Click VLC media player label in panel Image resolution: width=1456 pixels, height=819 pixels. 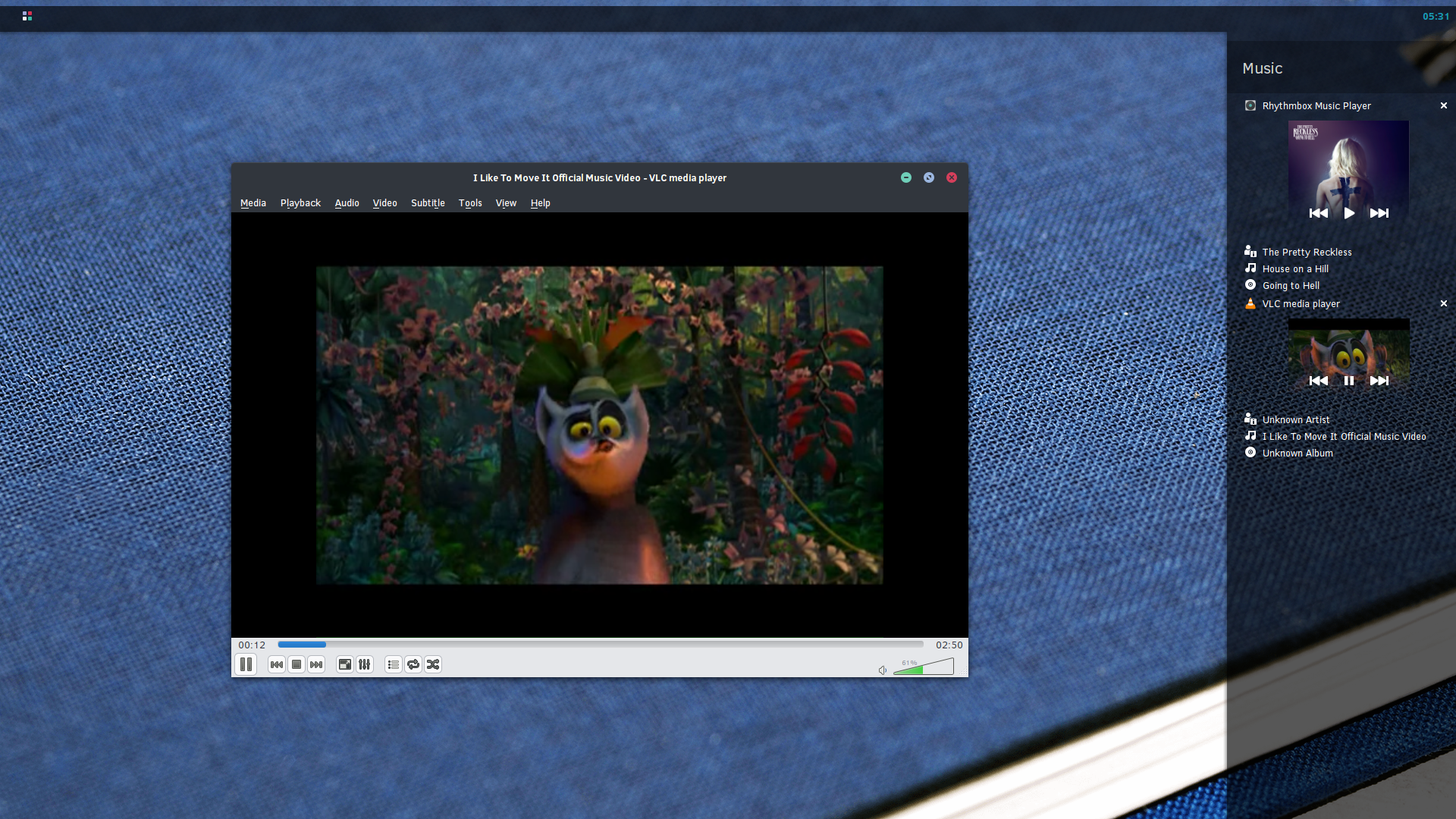[x=1301, y=304]
